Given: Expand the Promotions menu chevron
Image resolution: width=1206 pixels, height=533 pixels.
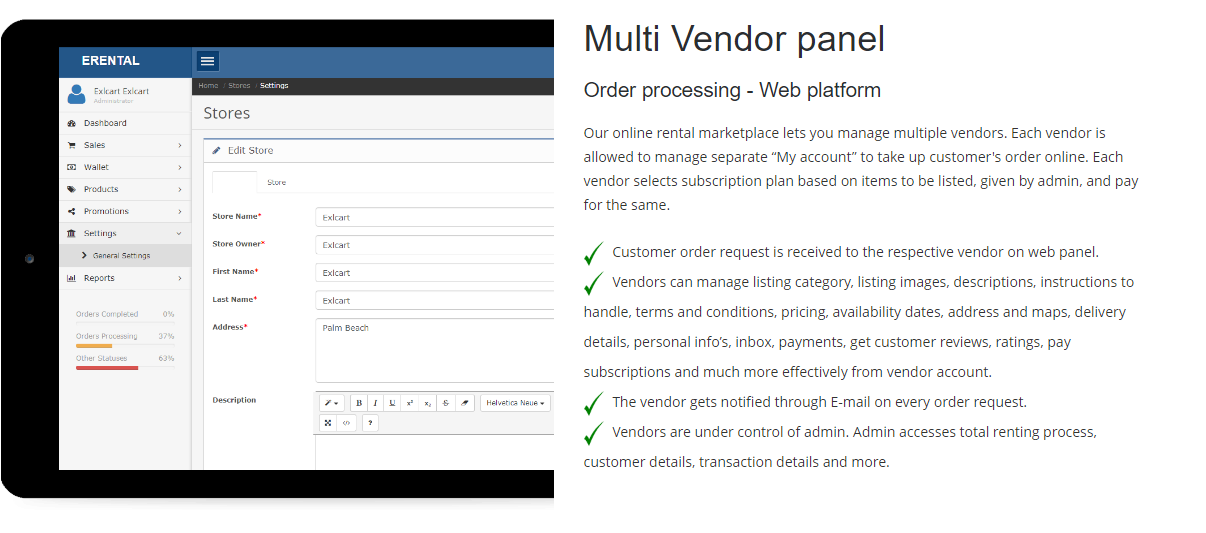Looking at the screenshot, I should pos(180,211).
